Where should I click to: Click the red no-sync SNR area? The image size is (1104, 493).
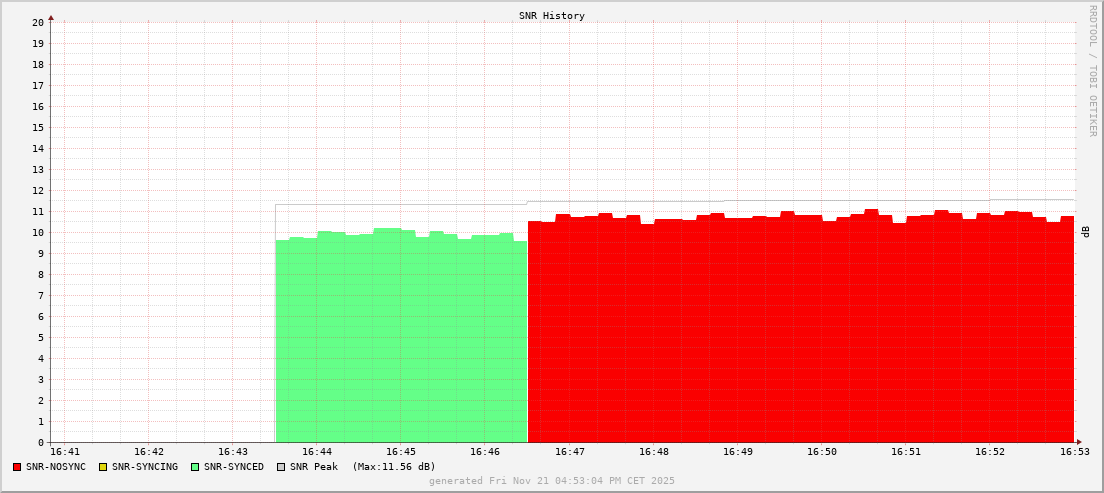(800, 330)
